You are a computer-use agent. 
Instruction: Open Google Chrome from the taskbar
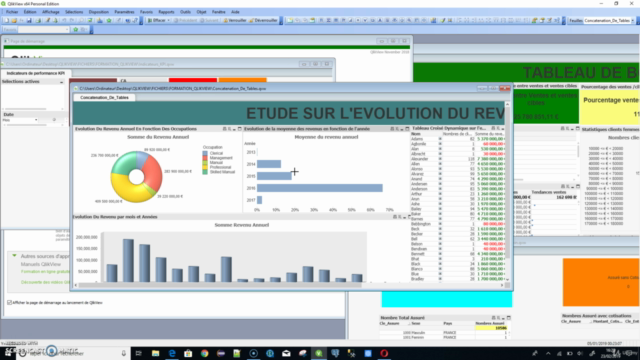pyautogui.click(x=204, y=353)
